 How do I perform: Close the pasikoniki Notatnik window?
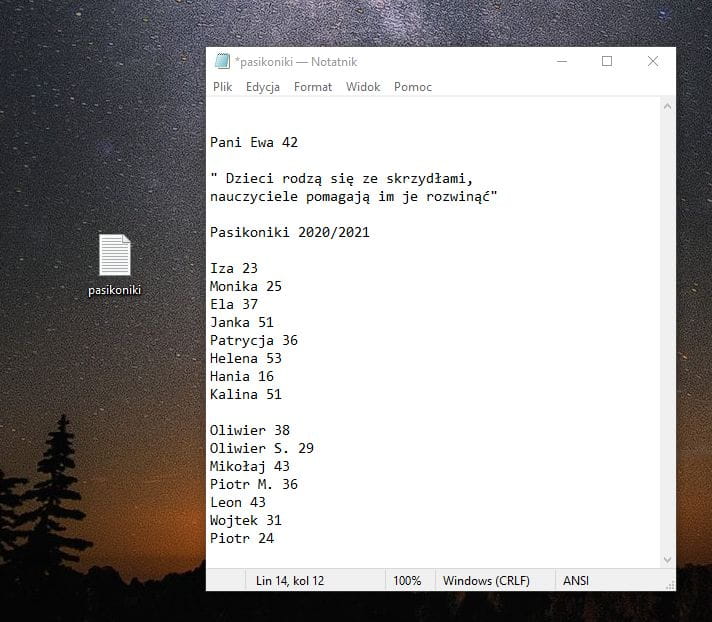[652, 62]
